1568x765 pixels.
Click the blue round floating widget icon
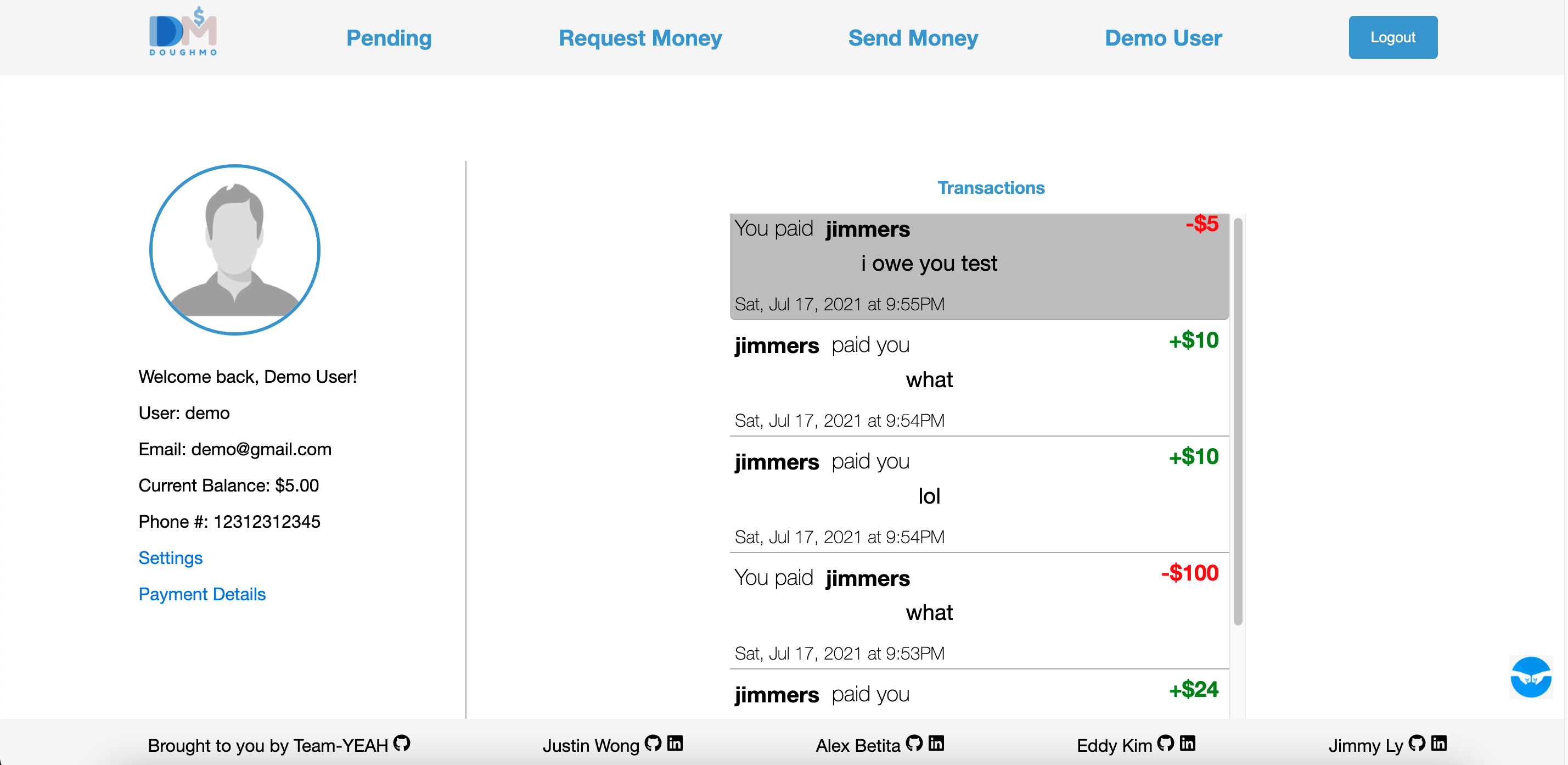pyautogui.click(x=1531, y=677)
